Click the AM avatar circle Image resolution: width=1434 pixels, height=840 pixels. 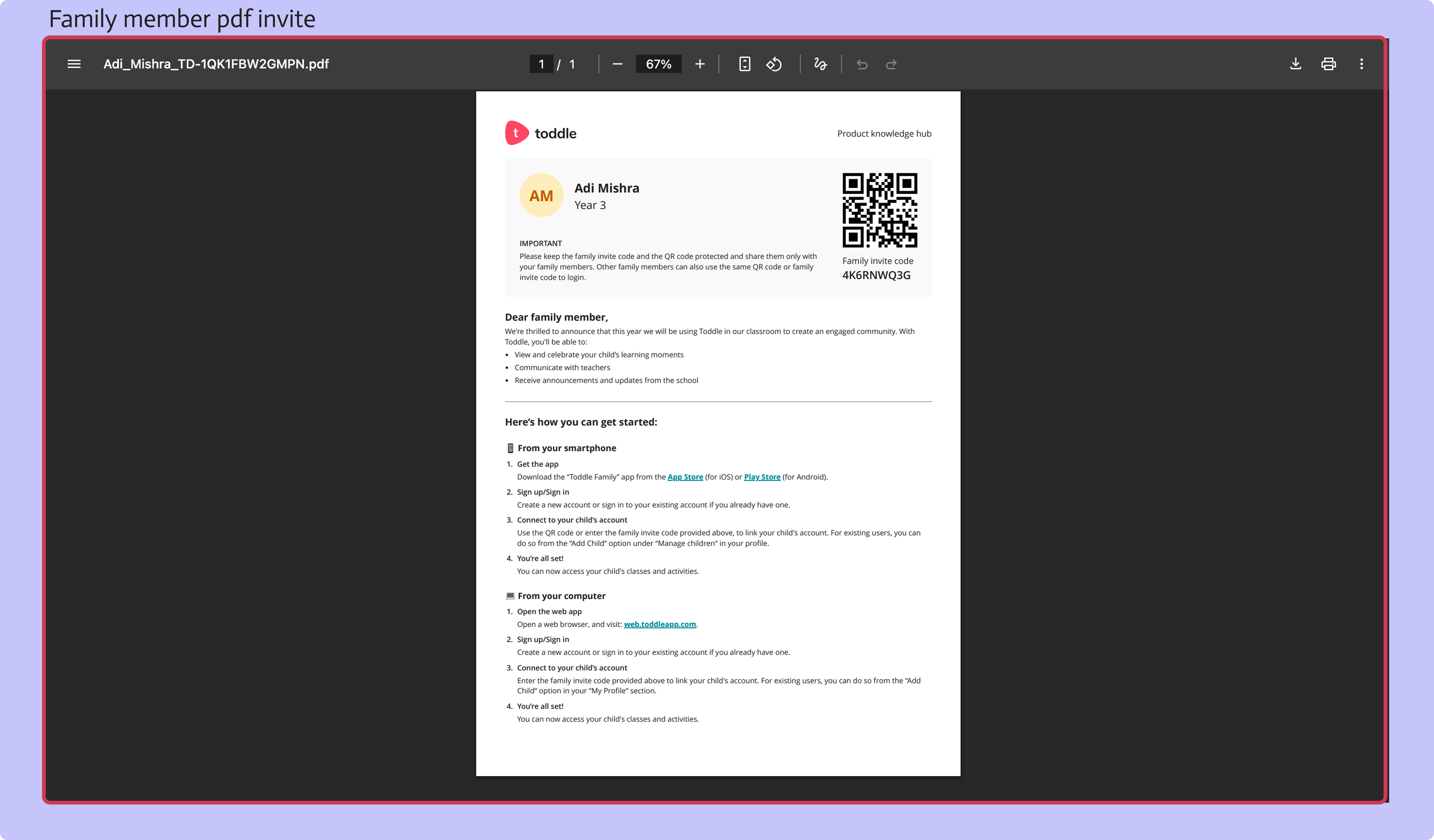[x=541, y=196]
